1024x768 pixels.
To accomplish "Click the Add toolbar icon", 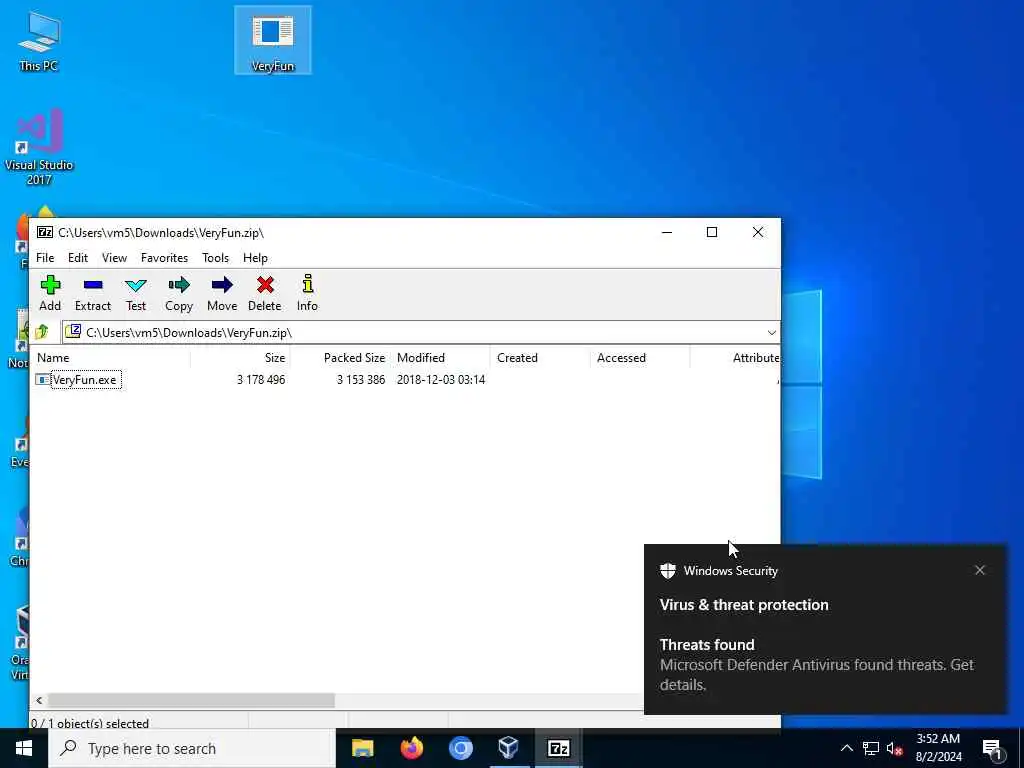I will point(50,293).
